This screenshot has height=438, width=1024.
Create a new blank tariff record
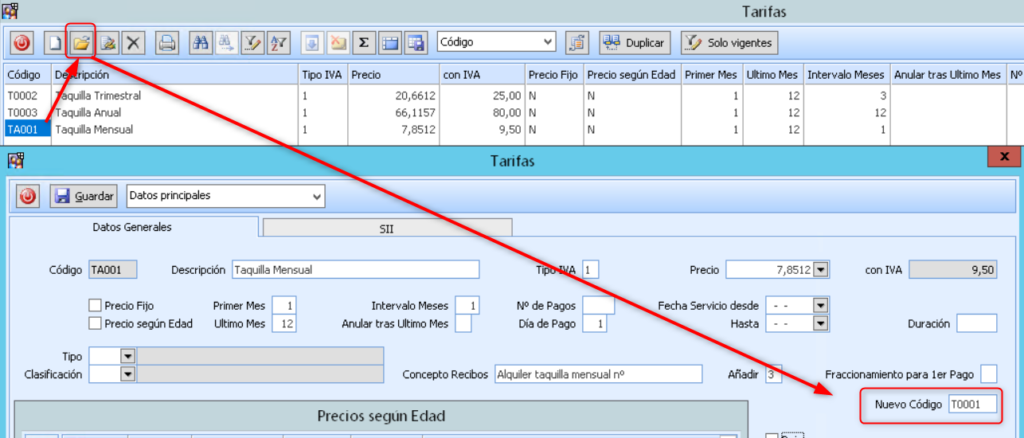click(55, 43)
